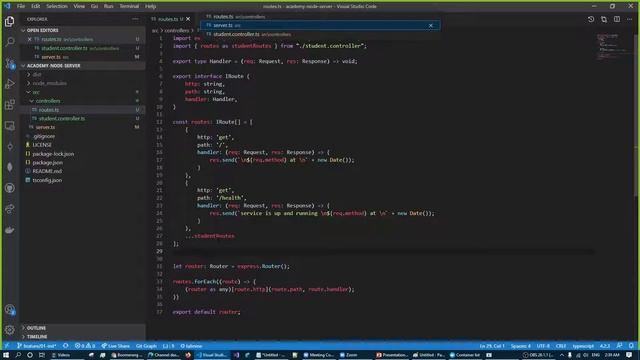The image size is (640, 360).
Task: Expand the dist folder
Action: point(37,74)
